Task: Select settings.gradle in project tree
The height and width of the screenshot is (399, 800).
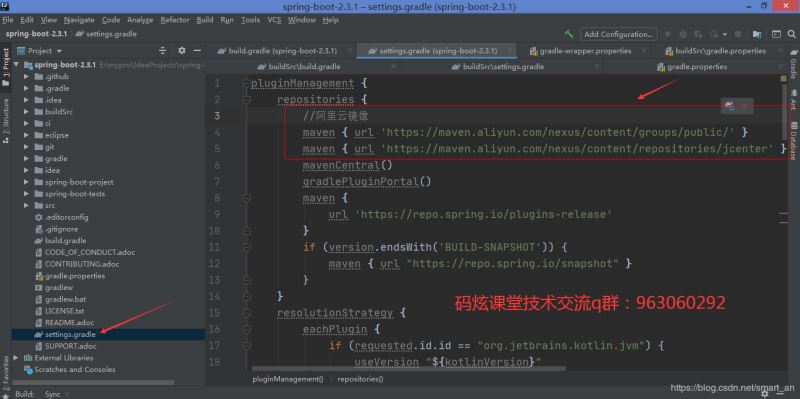Action: point(108,334)
